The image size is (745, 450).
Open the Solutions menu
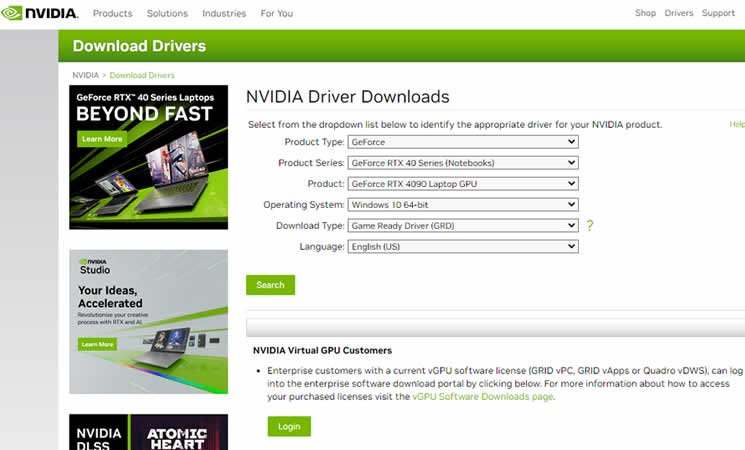(x=167, y=13)
